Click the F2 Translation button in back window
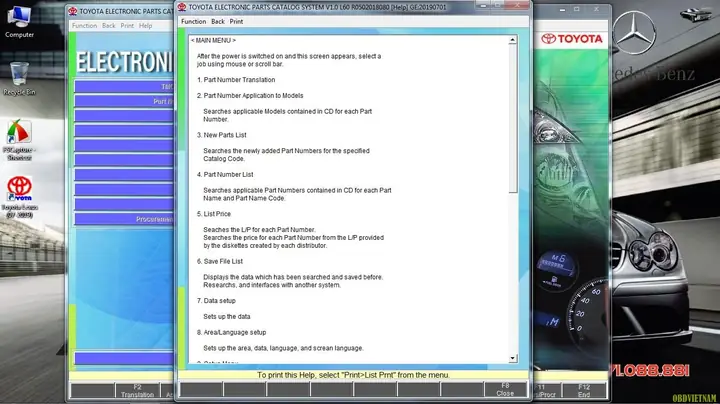720x404 pixels. pyautogui.click(x=137, y=391)
